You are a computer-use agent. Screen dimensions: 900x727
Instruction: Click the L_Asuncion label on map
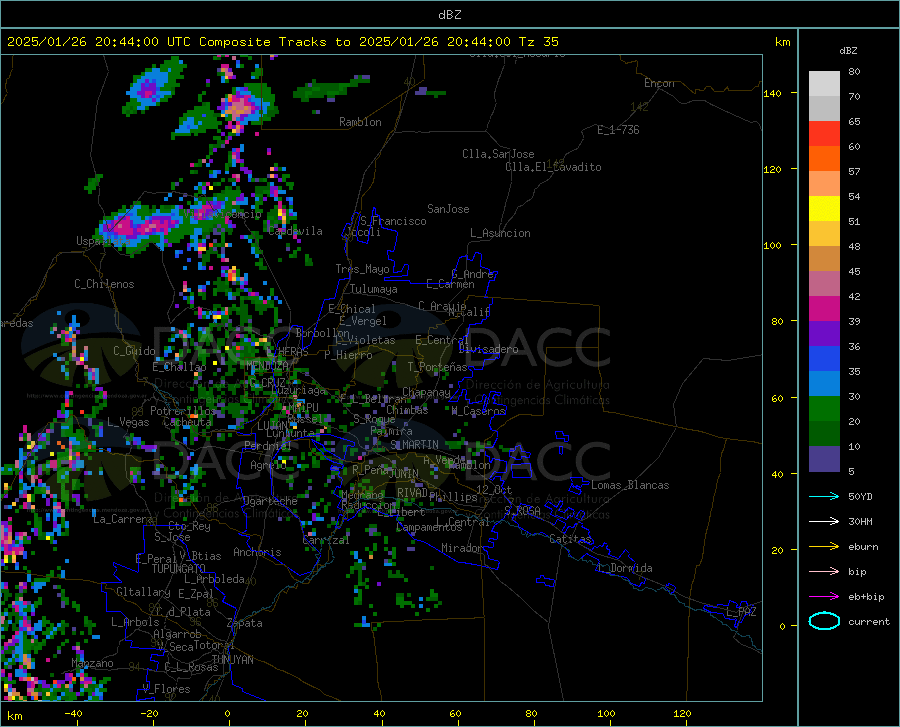pyautogui.click(x=501, y=233)
